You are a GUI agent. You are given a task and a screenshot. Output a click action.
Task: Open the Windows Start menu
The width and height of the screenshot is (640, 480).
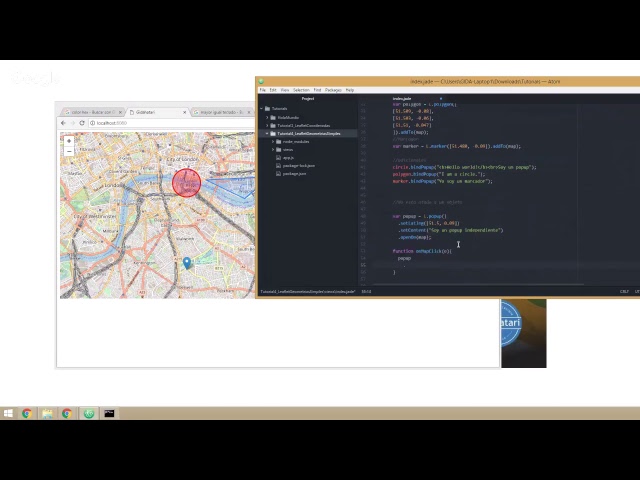pos(8,413)
